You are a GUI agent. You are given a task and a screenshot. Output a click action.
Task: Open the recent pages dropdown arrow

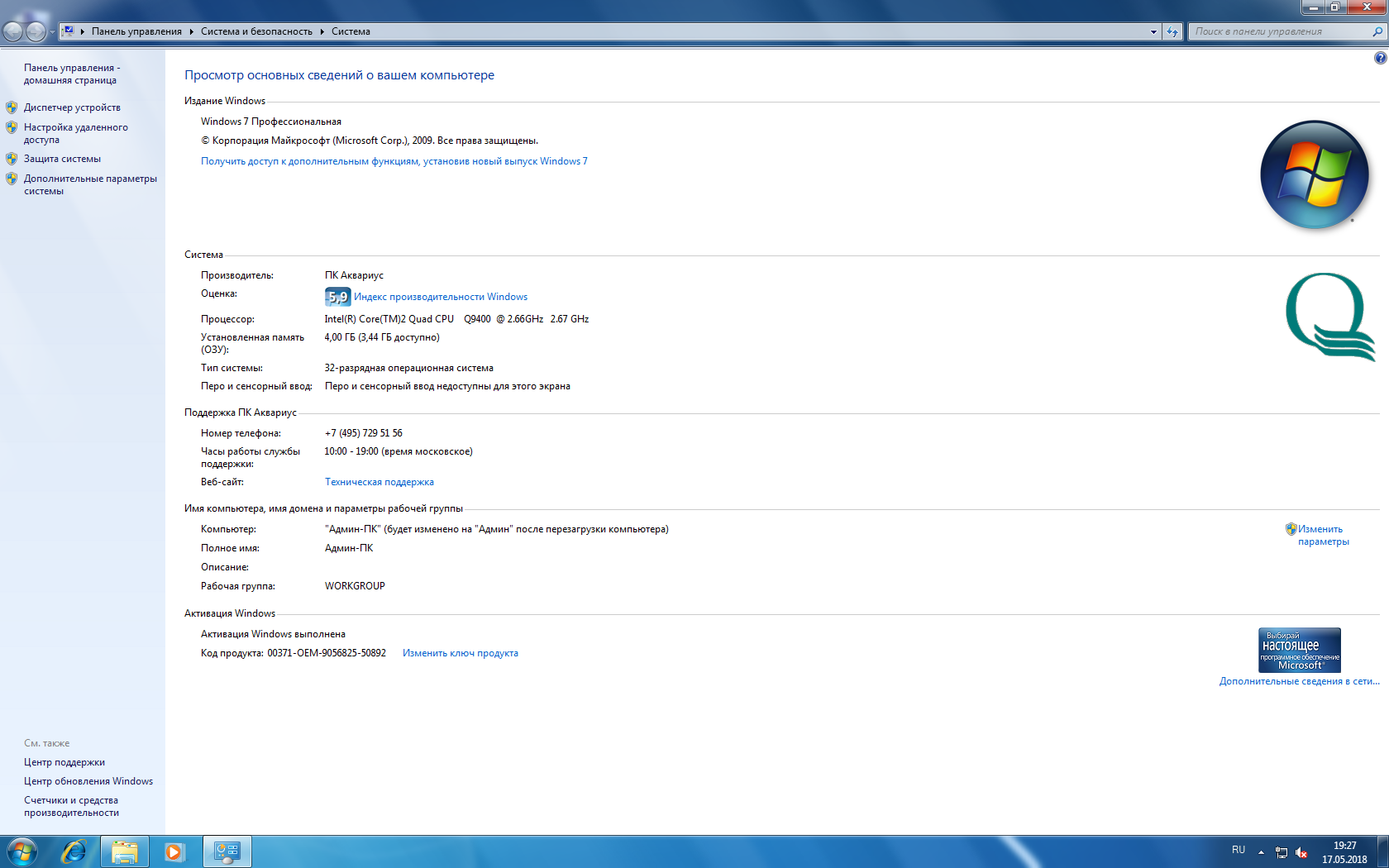tap(52, 32)
